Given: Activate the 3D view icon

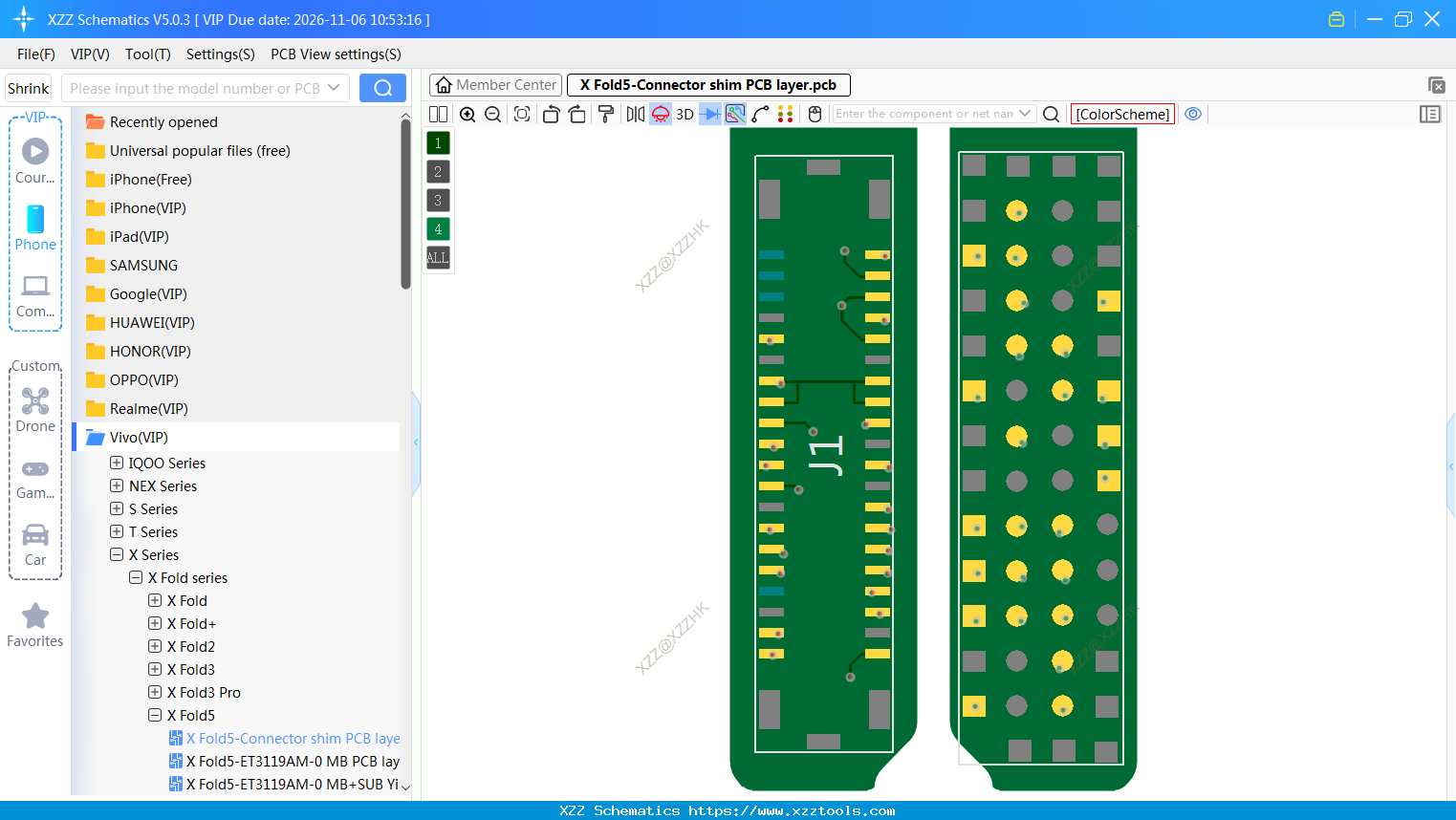Looking at the screenshot, I should [684, 114].
